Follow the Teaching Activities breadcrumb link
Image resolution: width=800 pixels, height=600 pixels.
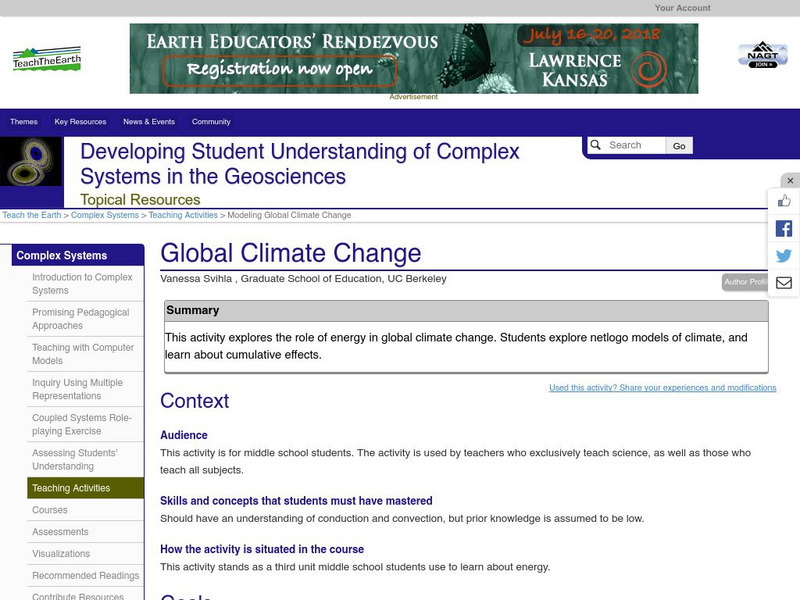(x=183, y=215)
